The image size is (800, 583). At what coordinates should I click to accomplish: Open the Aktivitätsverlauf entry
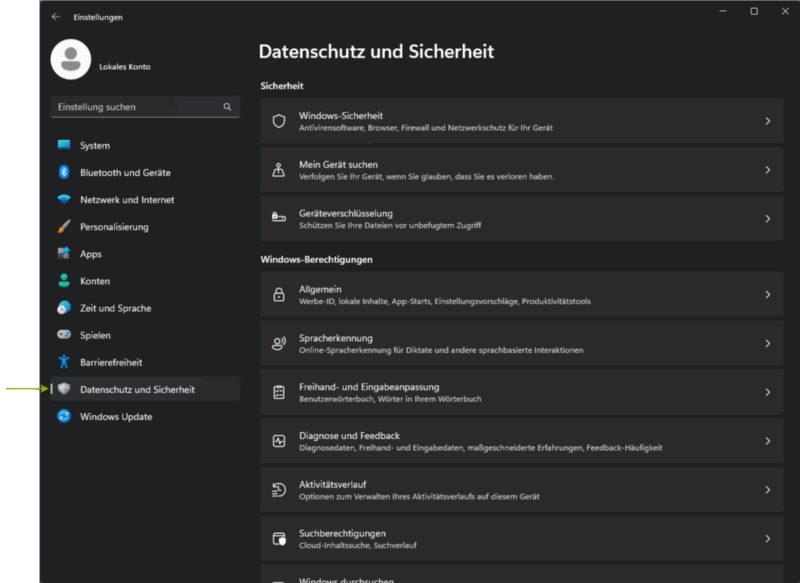[x=521, y=490]
